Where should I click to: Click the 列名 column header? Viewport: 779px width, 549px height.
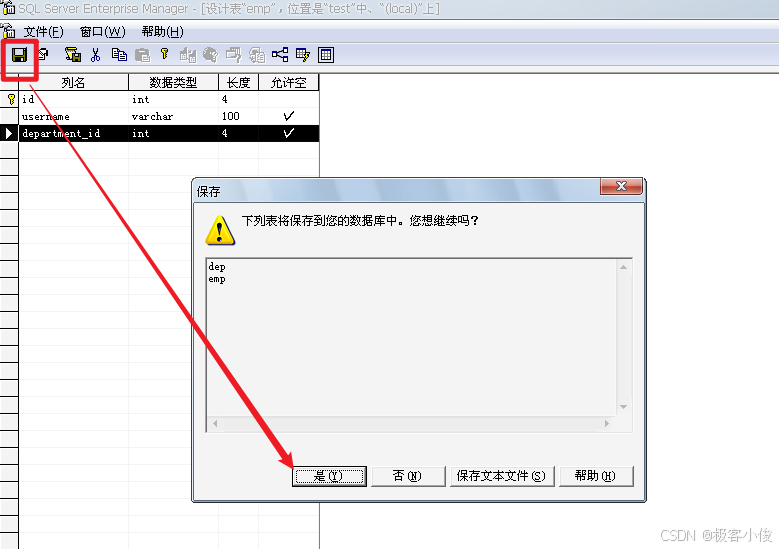click(x=74, y=82)
